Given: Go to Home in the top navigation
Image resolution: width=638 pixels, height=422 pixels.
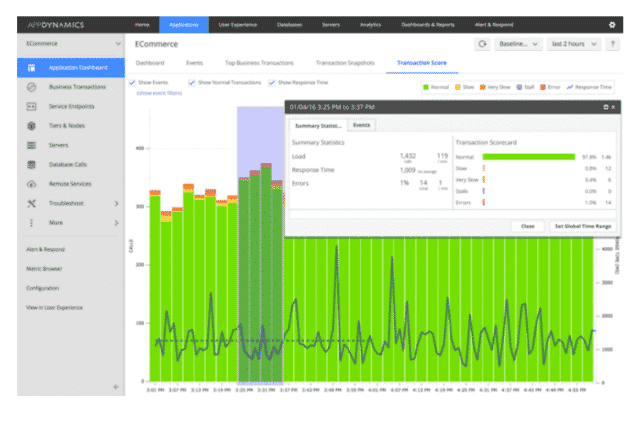Looking at the screenshot, I should pyautogui.click(x=142, y=25).
